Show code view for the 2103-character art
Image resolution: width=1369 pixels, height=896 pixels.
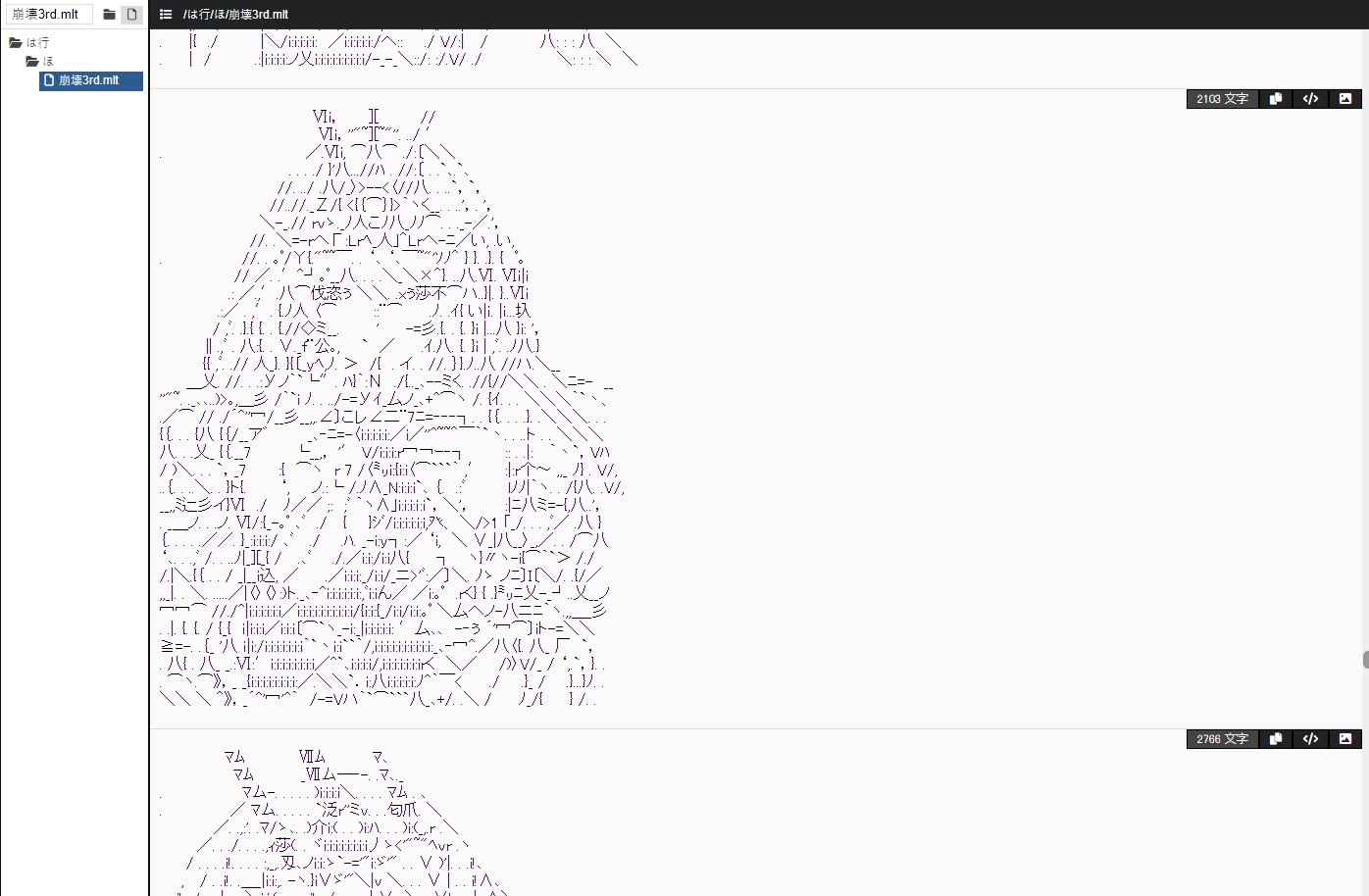coord(1310,99)
